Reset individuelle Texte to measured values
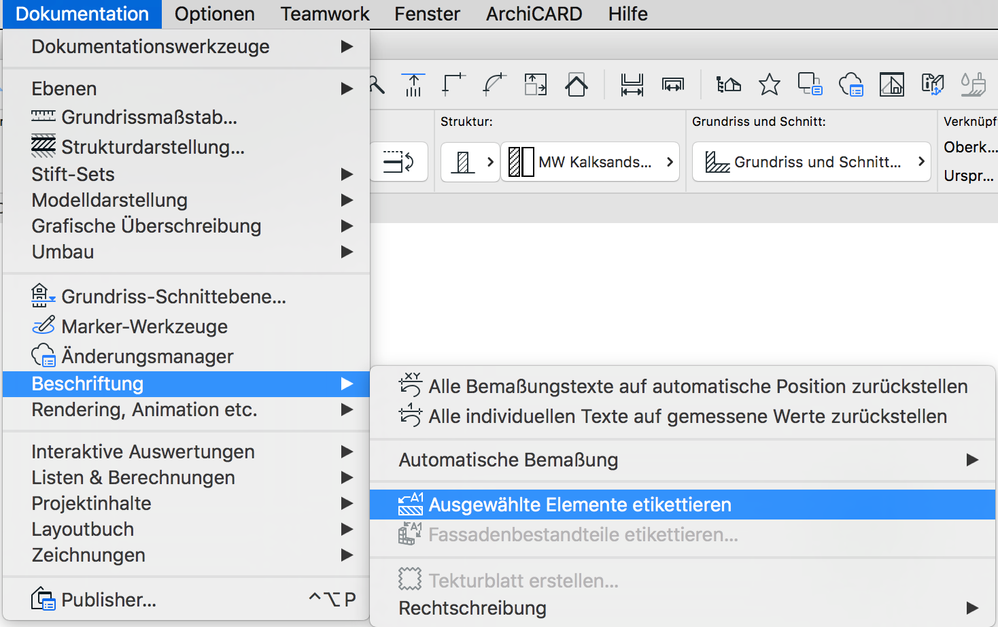This screenshot has height=627, width=998. 682,416
